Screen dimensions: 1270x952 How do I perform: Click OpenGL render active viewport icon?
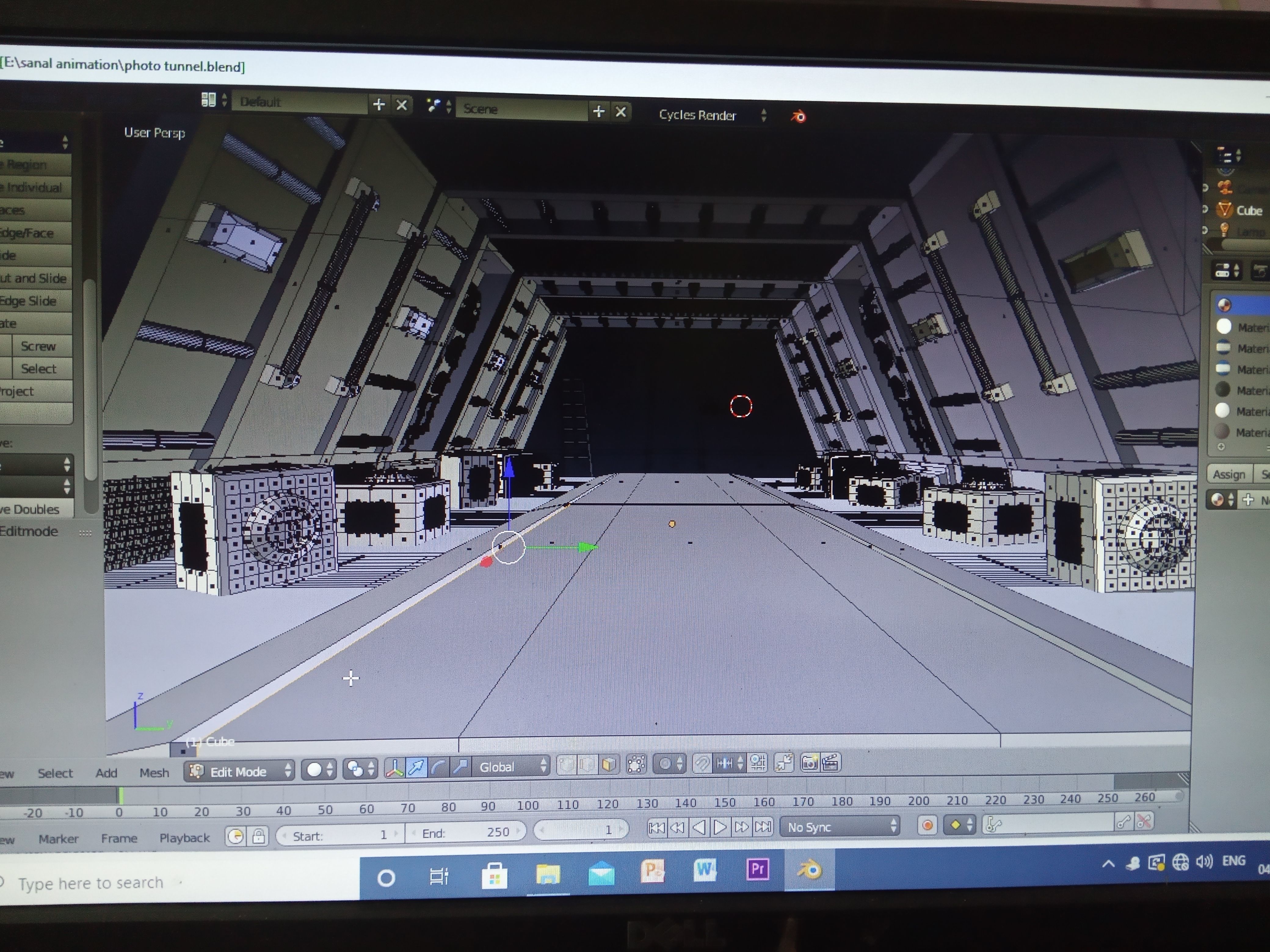coord(810,762)
